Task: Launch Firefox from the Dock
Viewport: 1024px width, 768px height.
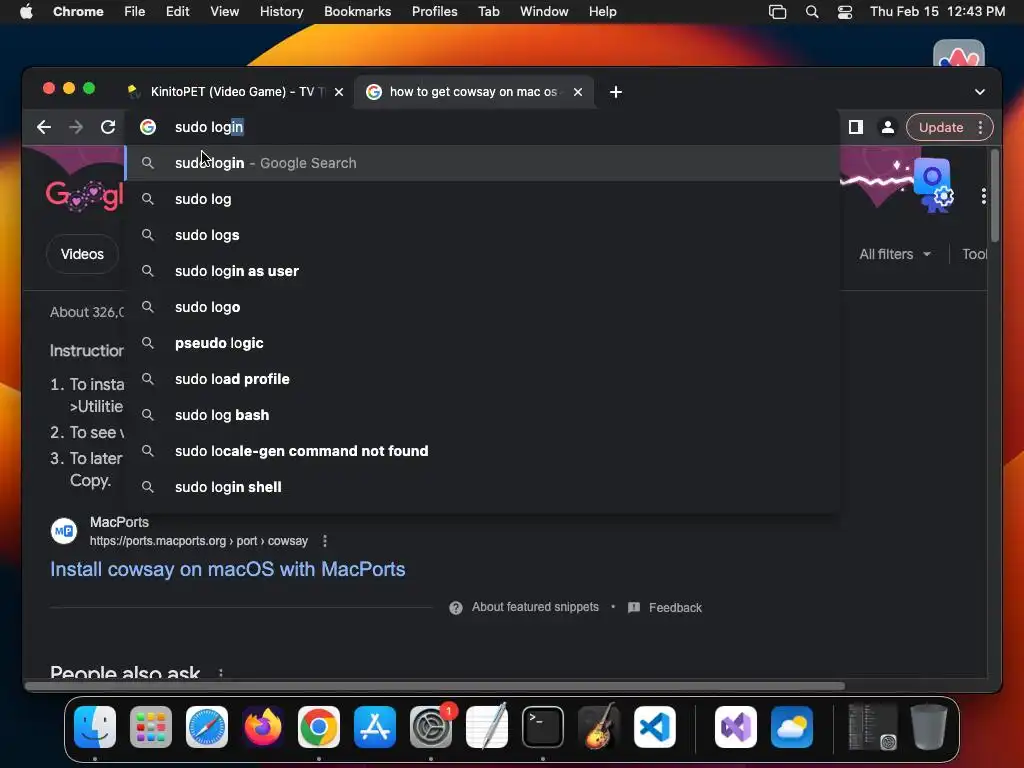Action: (263, 727)
